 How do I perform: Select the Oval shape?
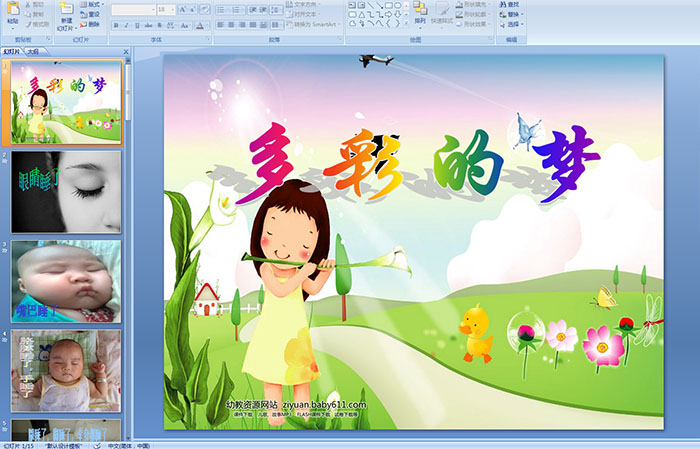[x=397, y=6]
